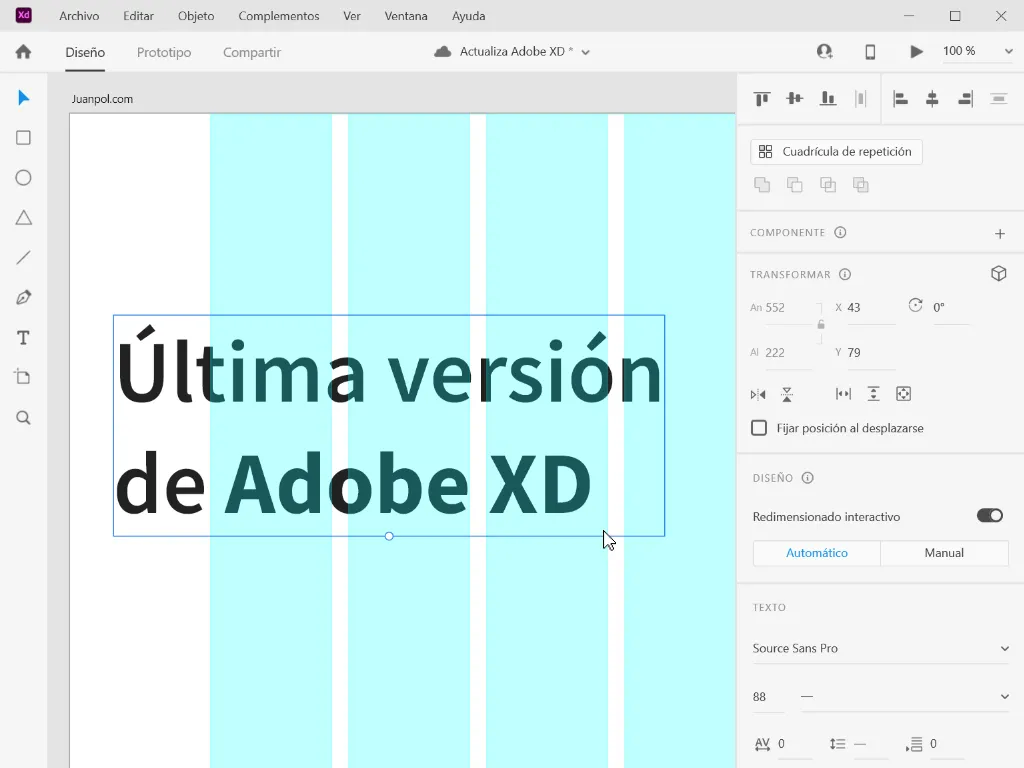The height and width of the screenshot is (768, 1024).
Task: Align right edges icon
Action: pyautogui.click(x=965, y=99)
